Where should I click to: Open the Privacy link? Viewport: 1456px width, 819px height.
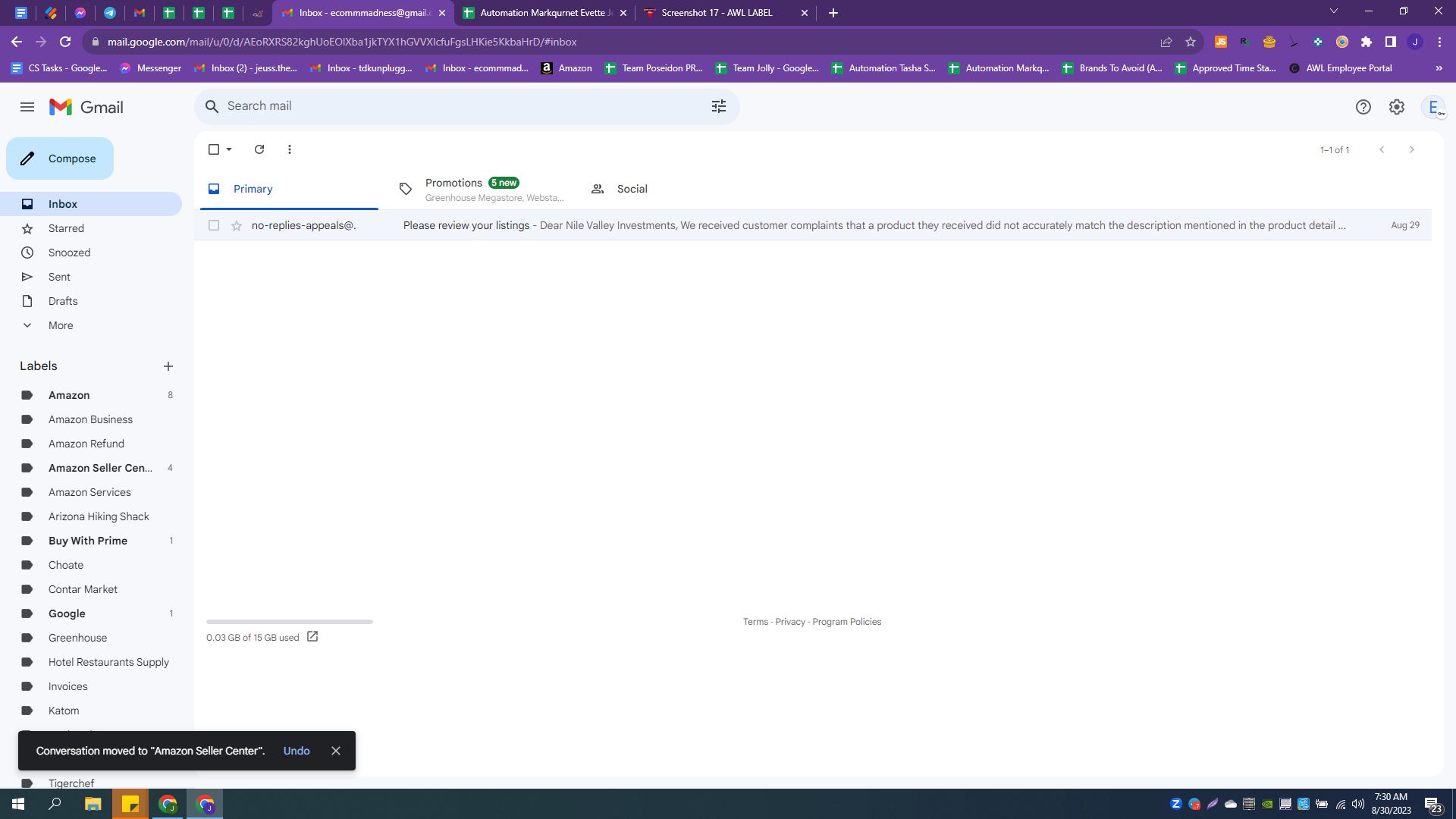[x=790, y=622]
